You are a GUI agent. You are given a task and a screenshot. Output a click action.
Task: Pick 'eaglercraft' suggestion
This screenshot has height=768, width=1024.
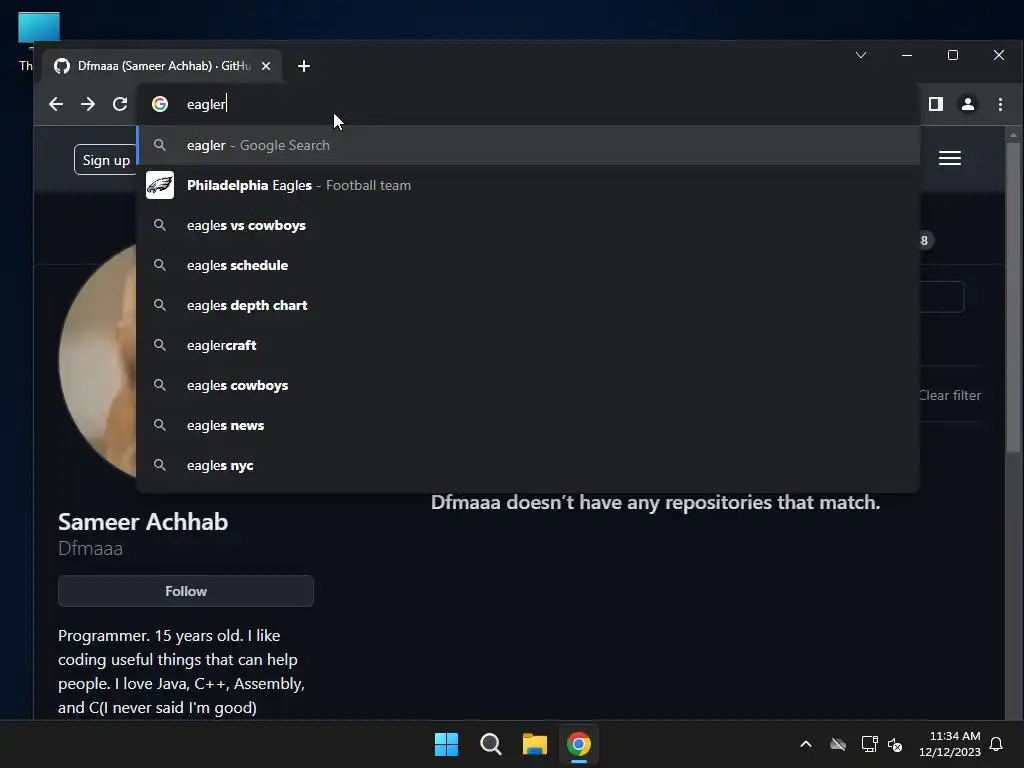[528, 345]
